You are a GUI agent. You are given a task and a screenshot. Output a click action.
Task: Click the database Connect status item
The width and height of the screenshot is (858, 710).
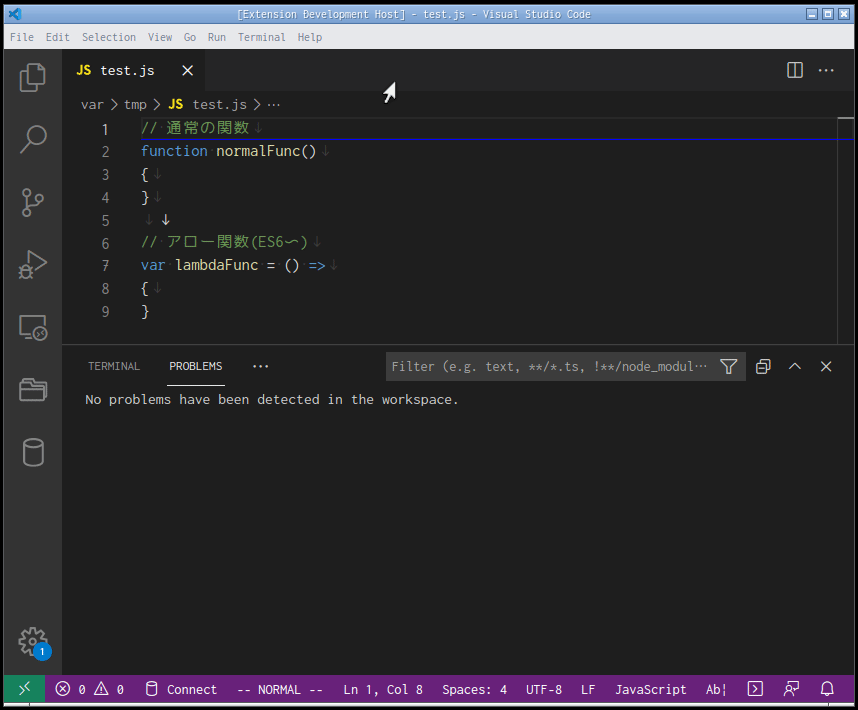tap(181, 689)
